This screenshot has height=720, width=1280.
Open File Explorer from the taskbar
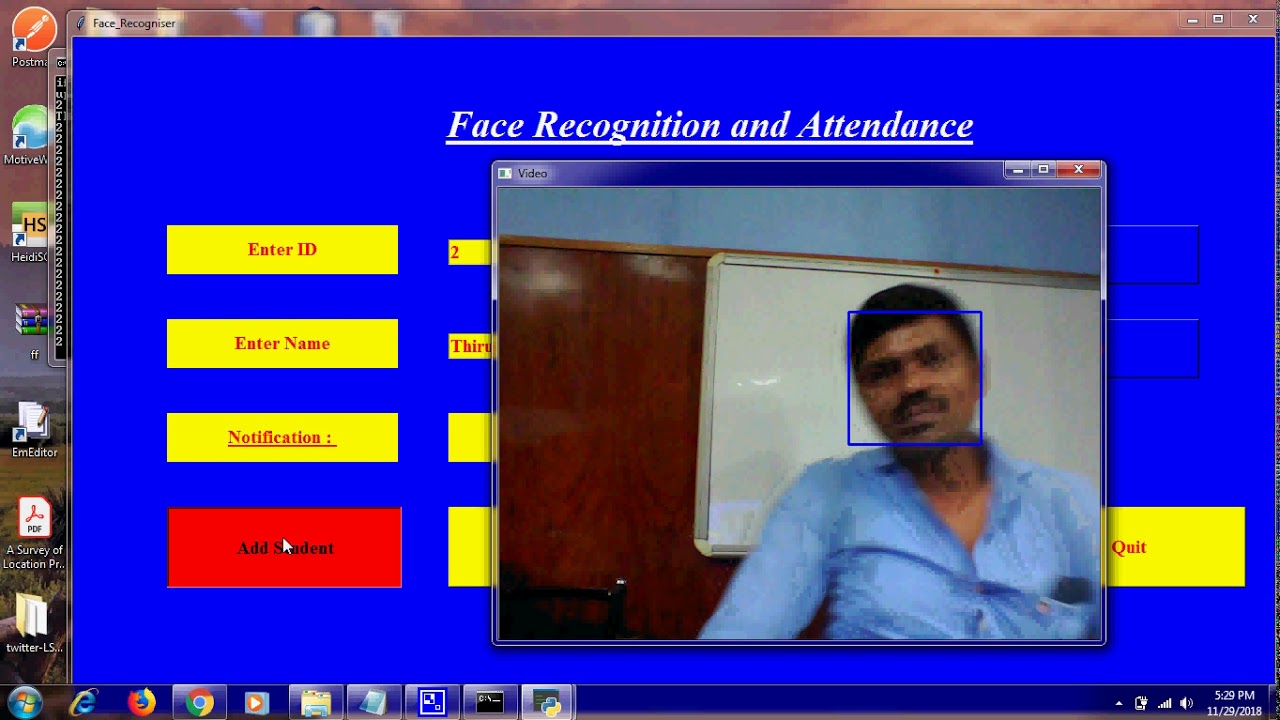(316, 703)
